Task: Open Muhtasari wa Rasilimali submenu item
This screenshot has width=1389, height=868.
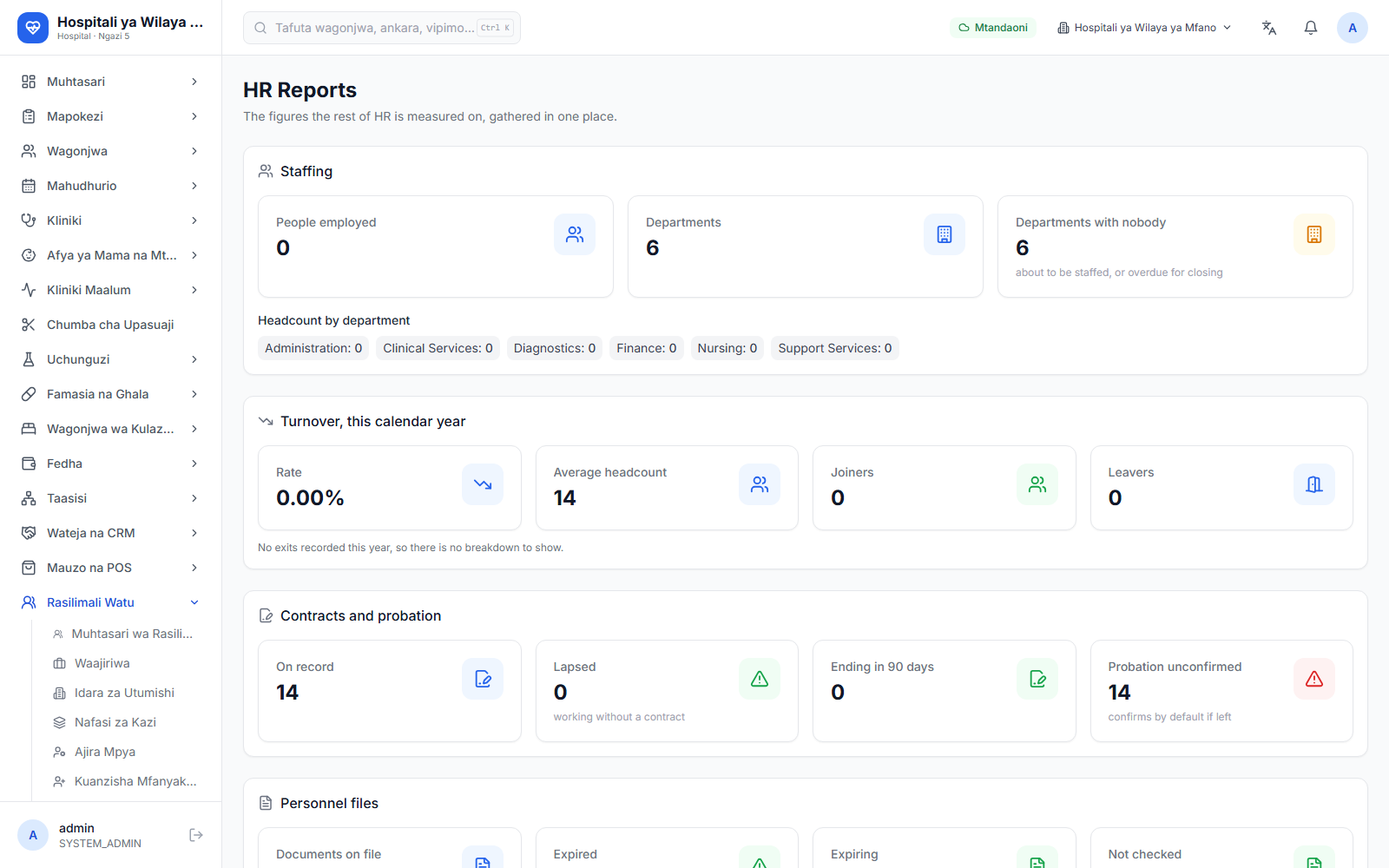Action: click(x=123, y=634)
